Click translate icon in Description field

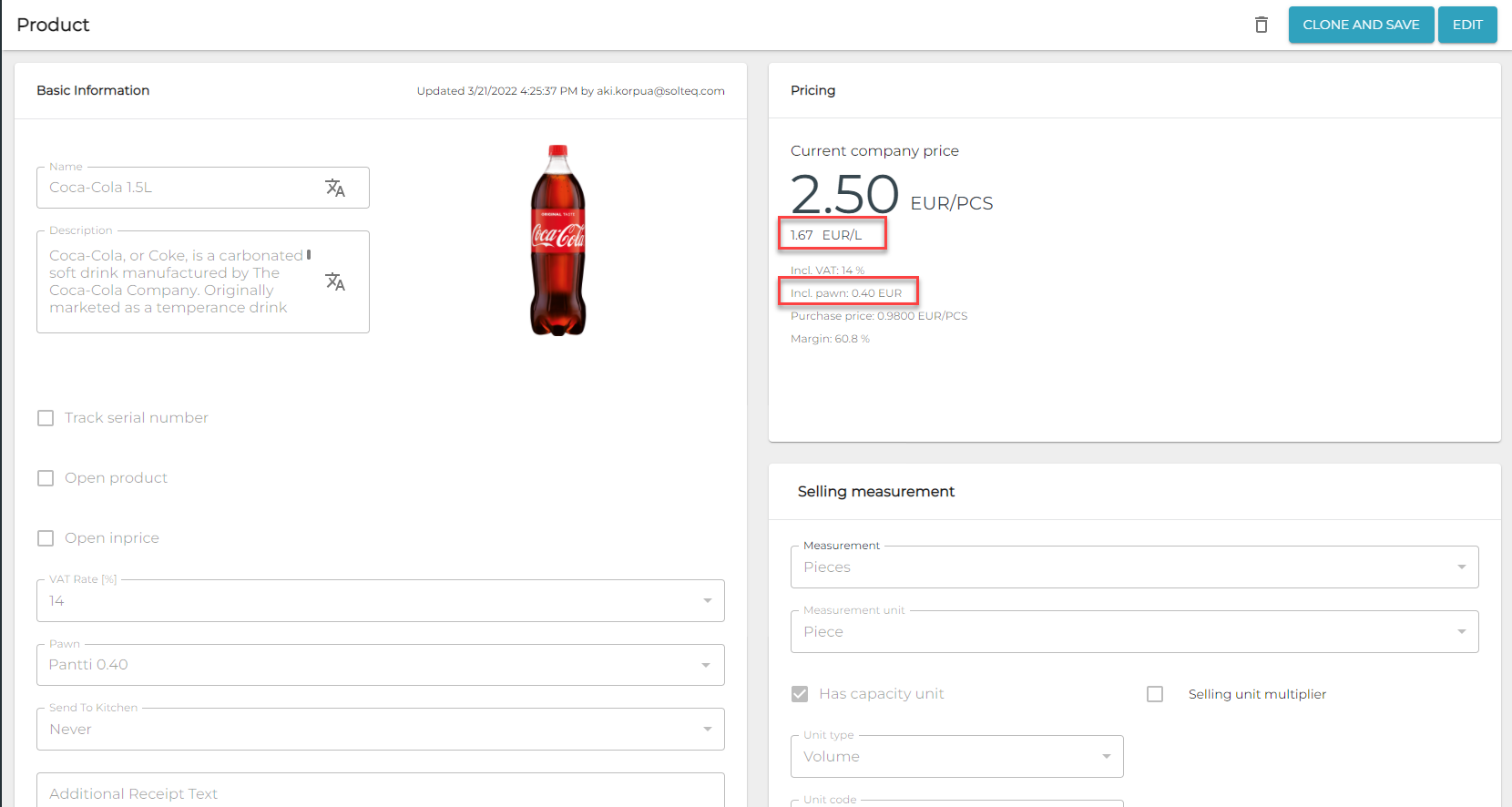335,281
